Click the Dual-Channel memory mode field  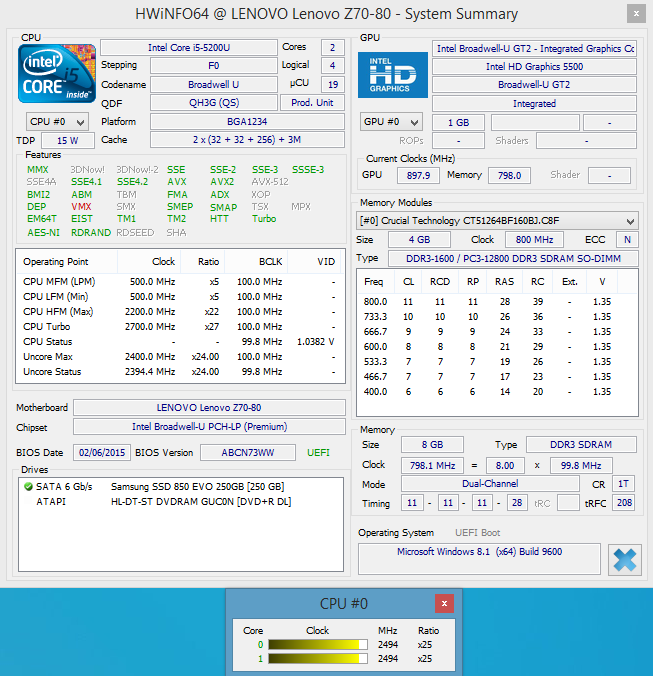click(490, 484)
